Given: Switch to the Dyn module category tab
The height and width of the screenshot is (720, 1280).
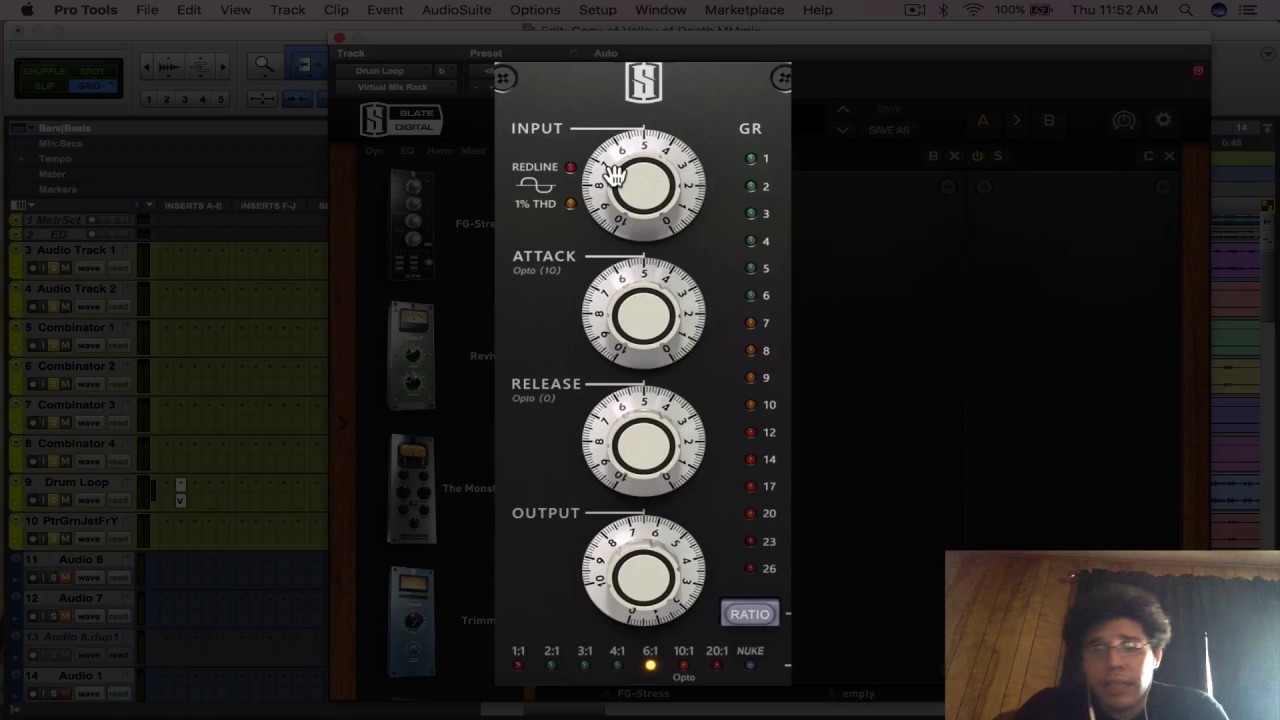Looking at the screenshot, I should [x=375, y=151].
